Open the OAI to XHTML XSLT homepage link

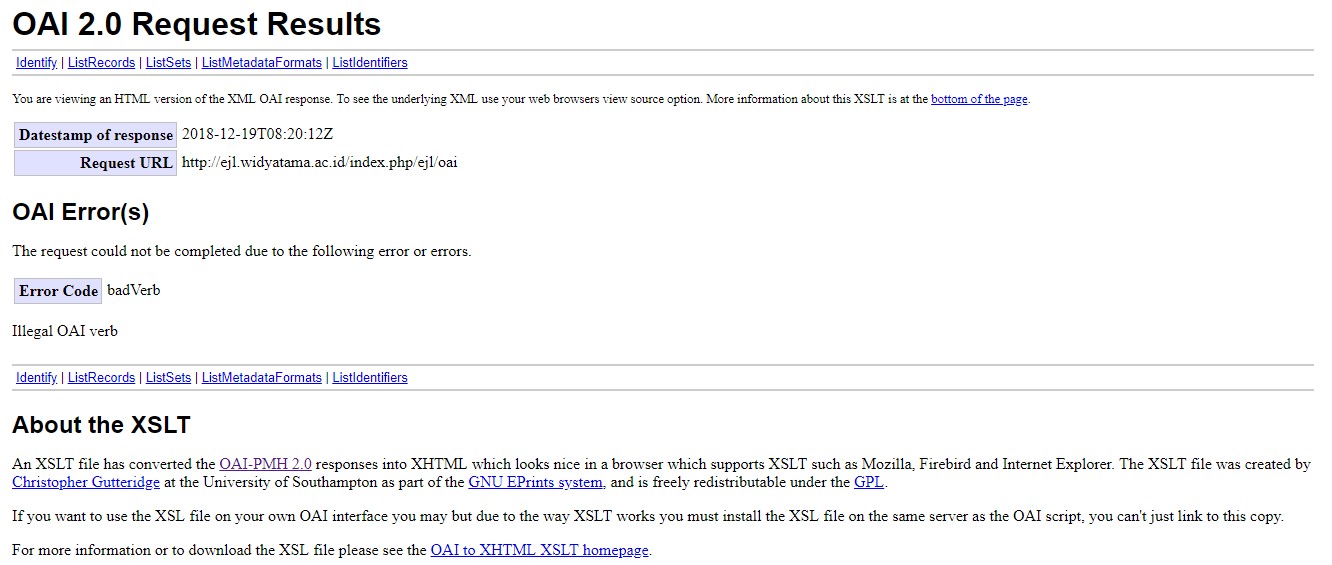click(539, 550)
